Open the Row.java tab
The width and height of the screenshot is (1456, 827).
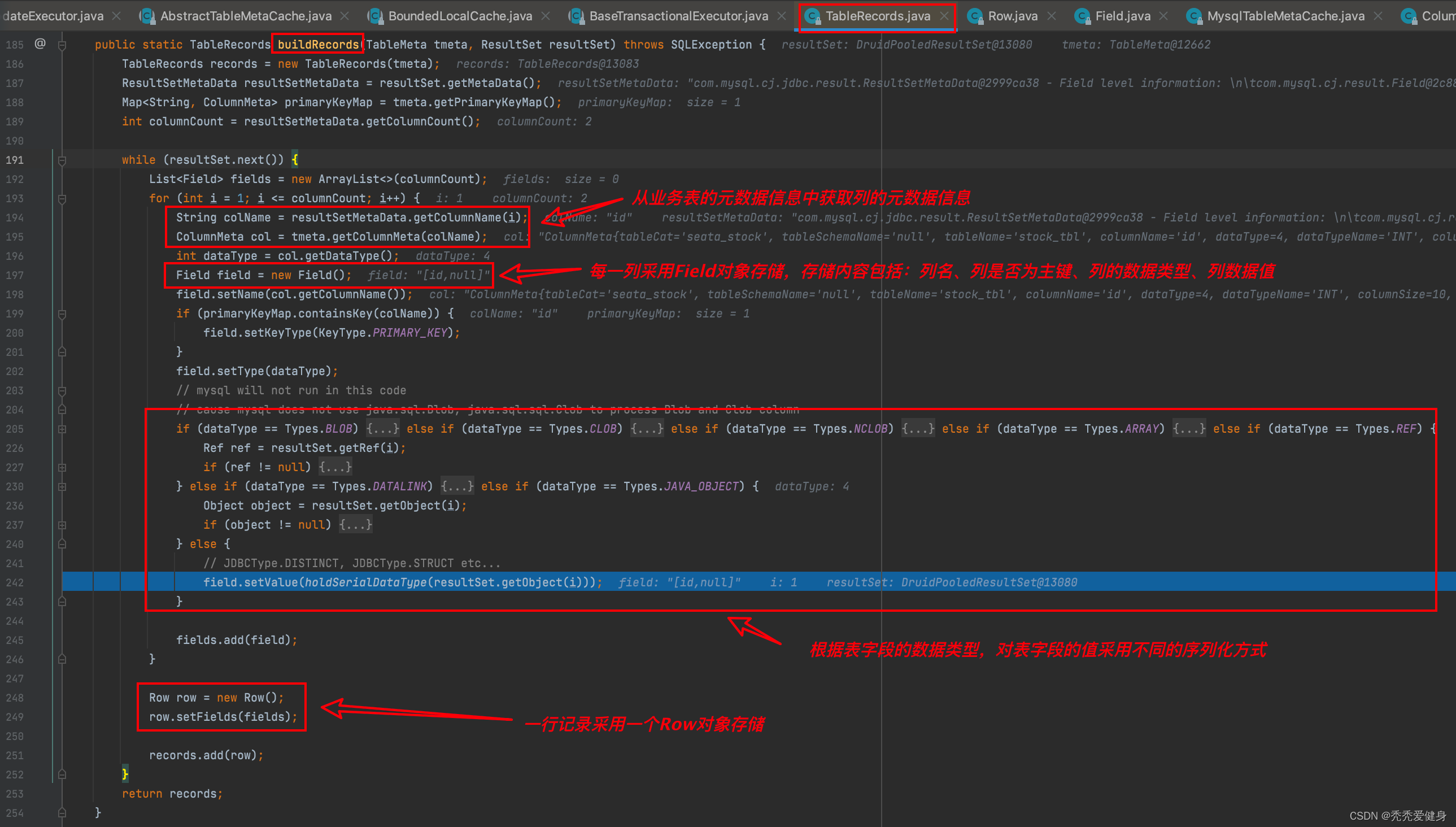tap(1013, 16)
